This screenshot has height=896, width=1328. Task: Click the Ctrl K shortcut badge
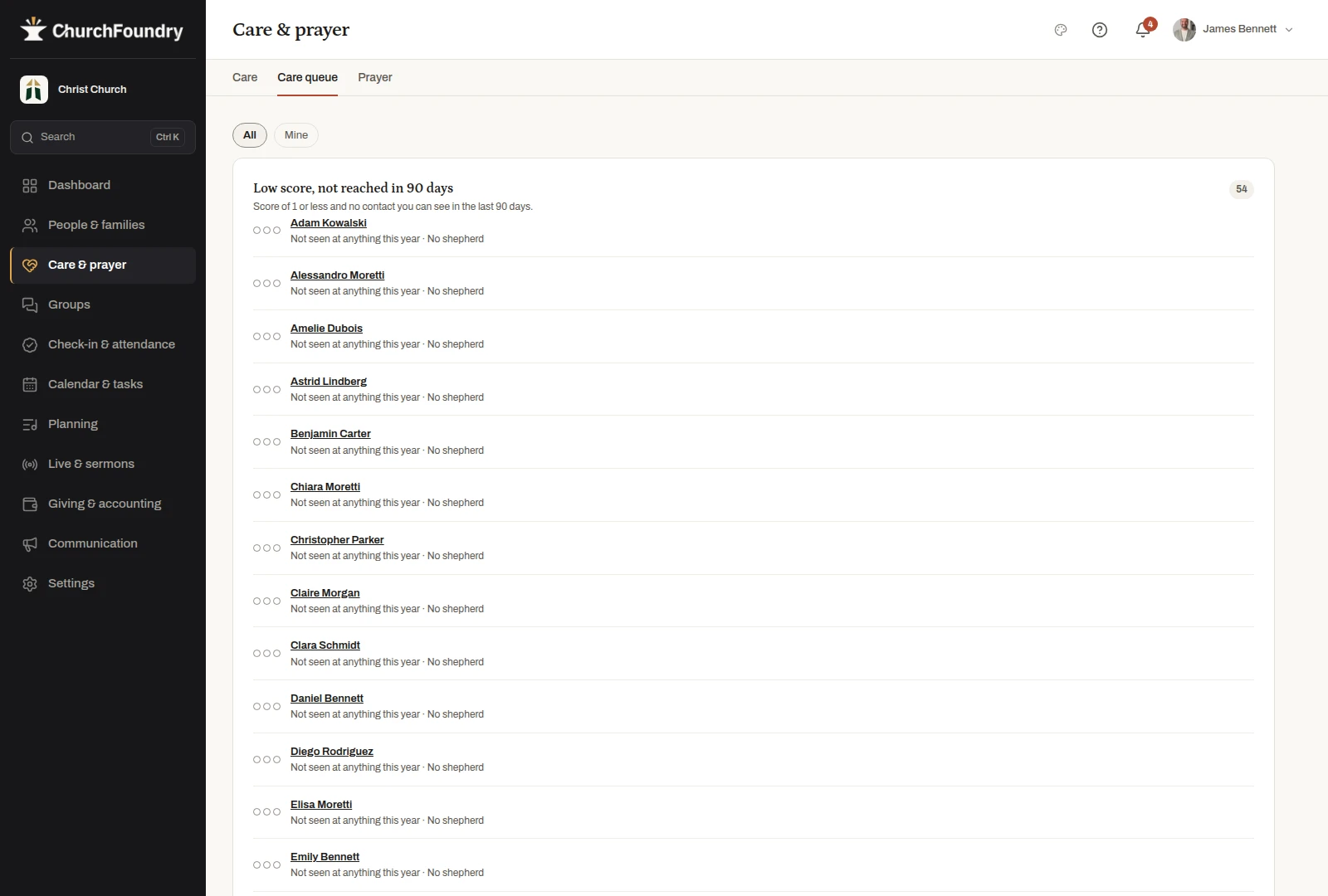pyautogui.click(x=168, y=138)
